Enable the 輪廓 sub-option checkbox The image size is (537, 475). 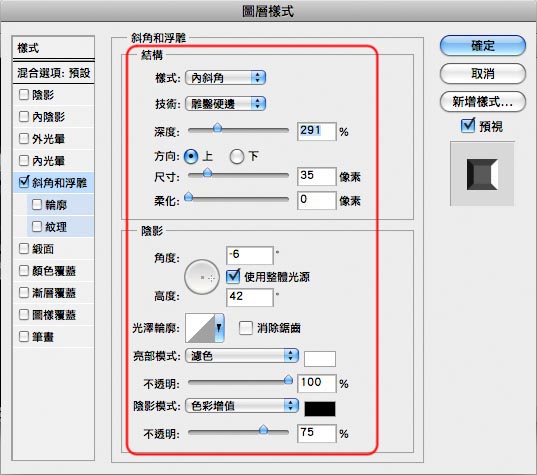click(x=37, y=204)
